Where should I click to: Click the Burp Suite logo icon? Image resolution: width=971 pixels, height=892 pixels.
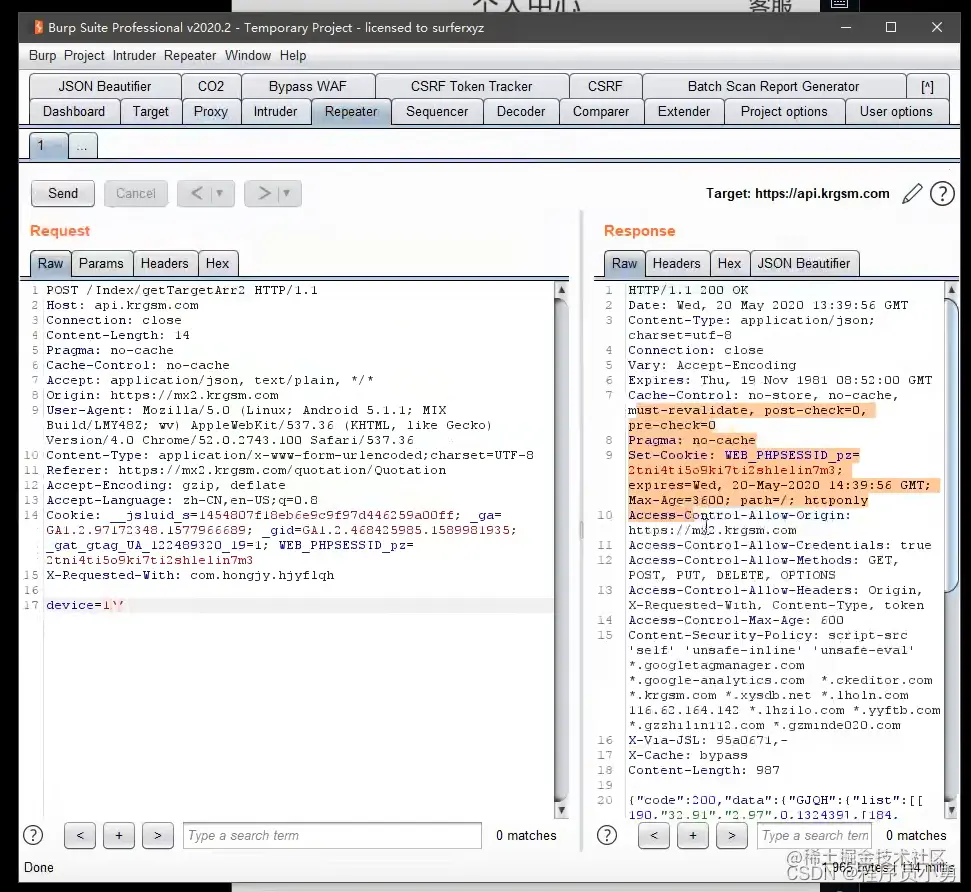38,27
